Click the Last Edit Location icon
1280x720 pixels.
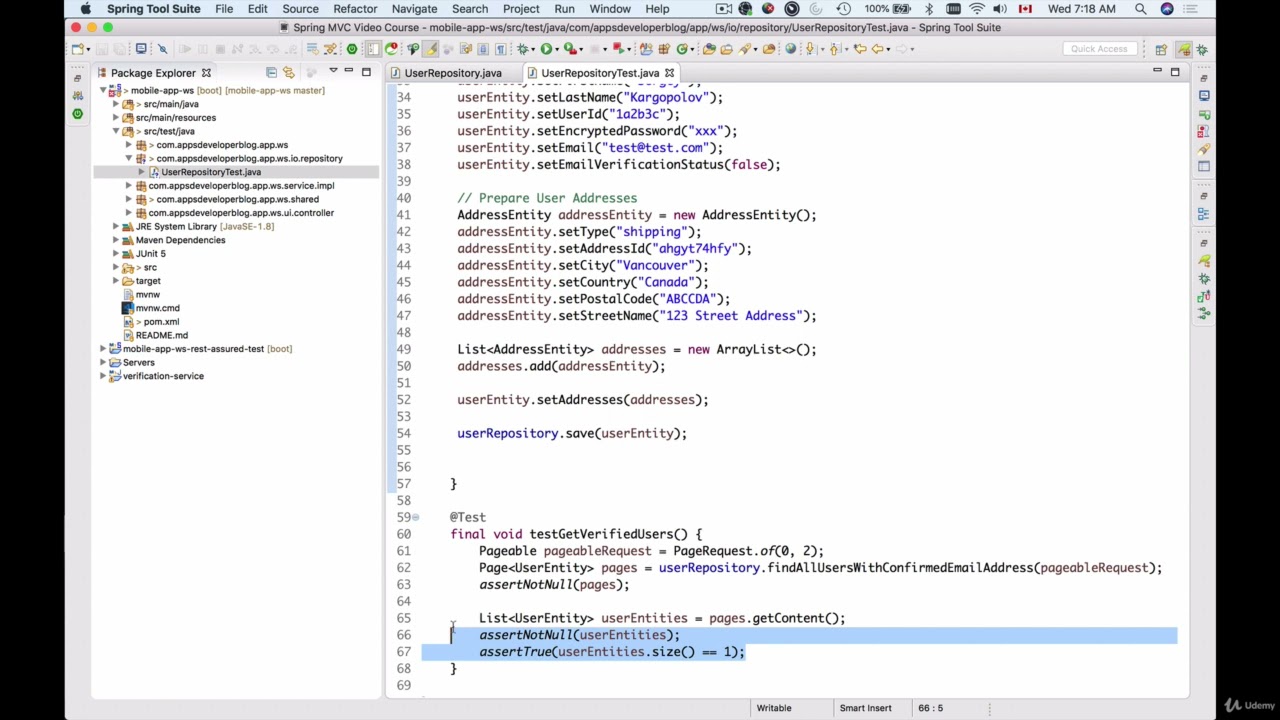click(860, 48)
